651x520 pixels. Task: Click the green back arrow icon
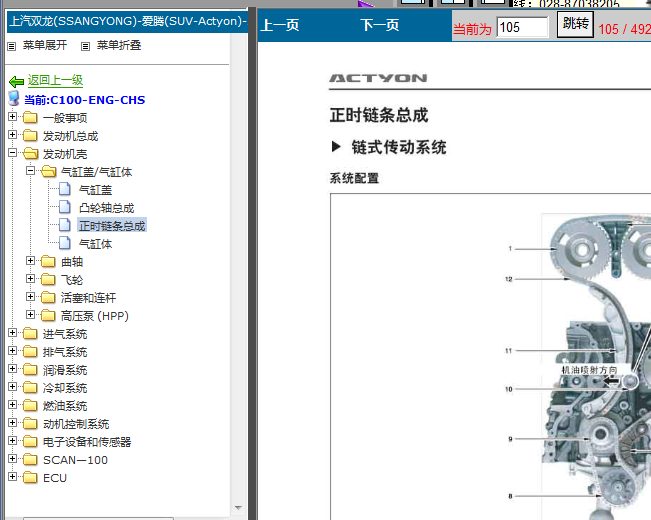coord(16,81)
